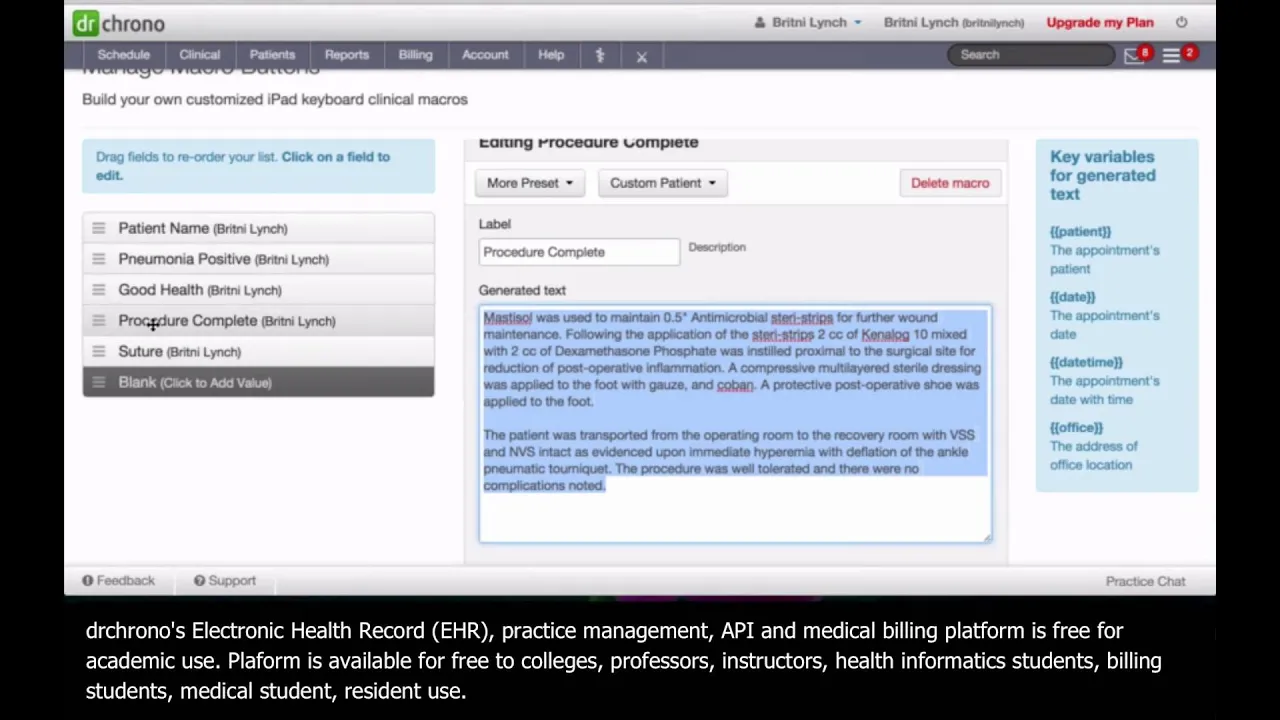The width and height of the screenshot is (1280, 720).
Task: Open the Account menu
Action: tap(485, 55)
